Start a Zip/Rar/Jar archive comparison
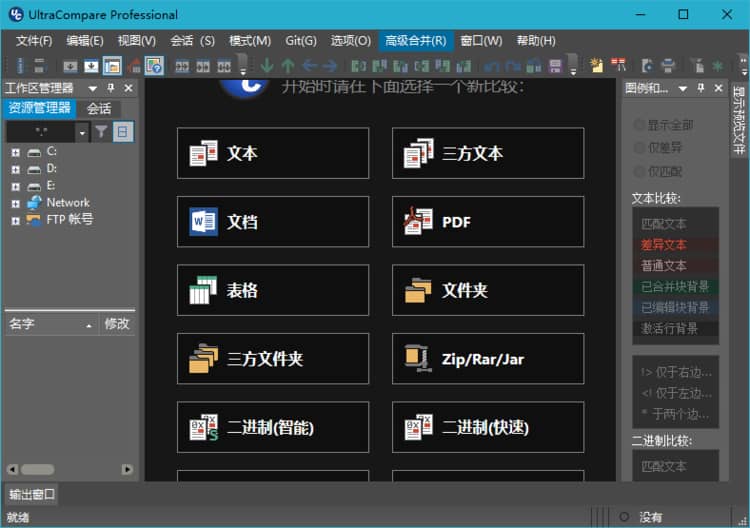This screenshot has width=750, height=528. click(x=487, y=359)
